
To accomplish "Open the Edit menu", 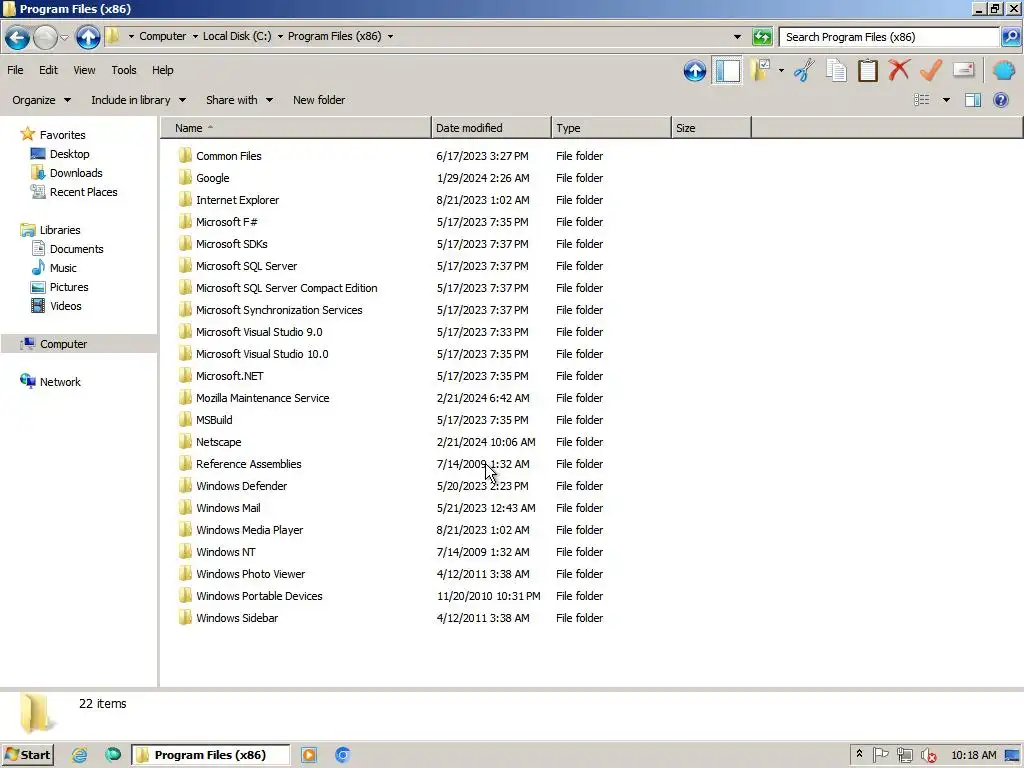I will (x=48, y=70).
